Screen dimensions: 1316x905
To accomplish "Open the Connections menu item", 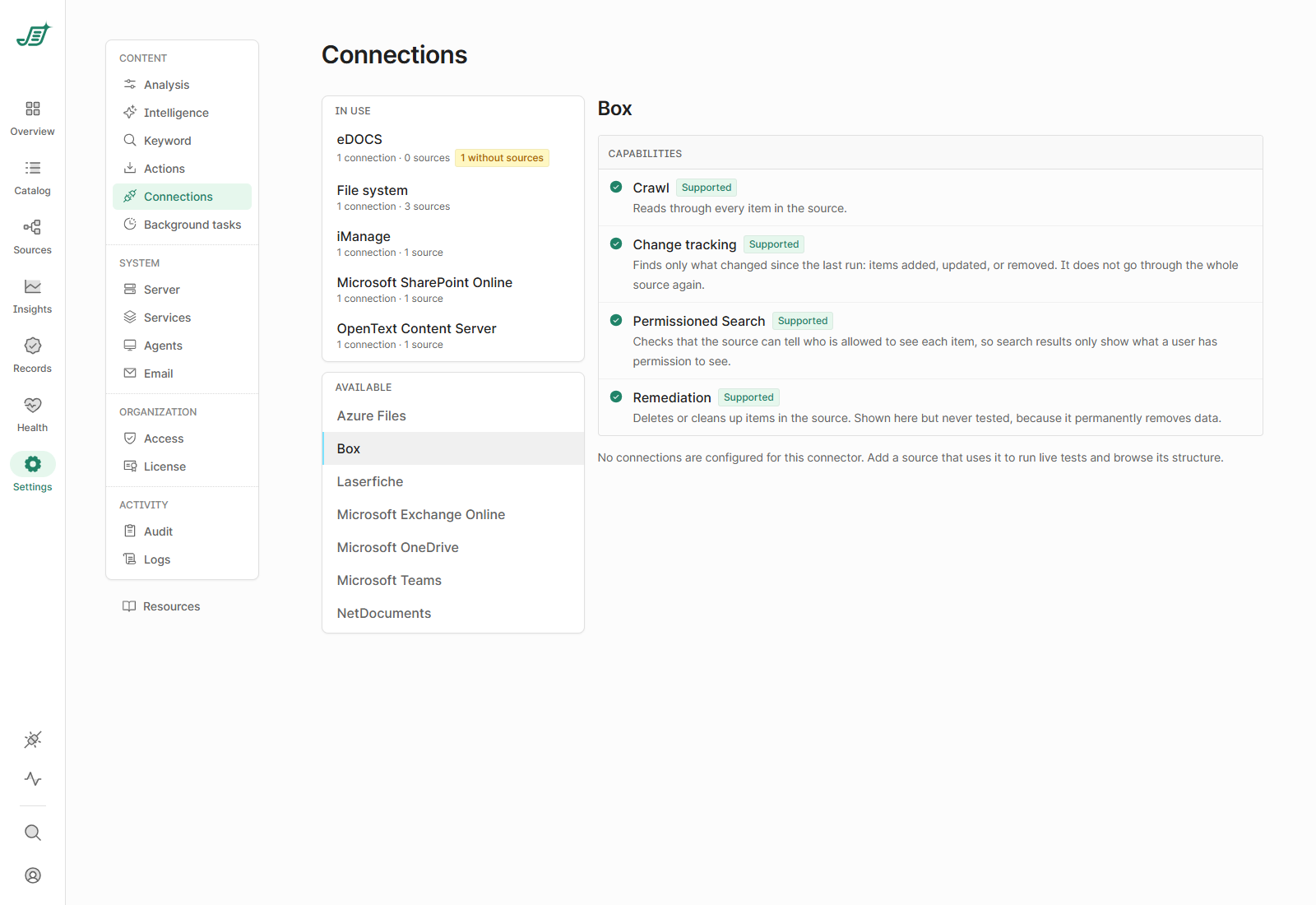I will pos(182,197).
